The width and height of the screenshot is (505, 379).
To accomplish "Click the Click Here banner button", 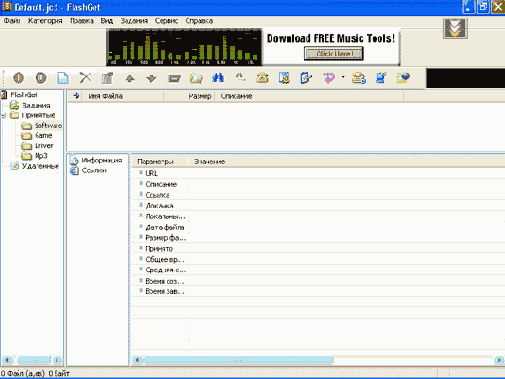I will coord(334,54).
